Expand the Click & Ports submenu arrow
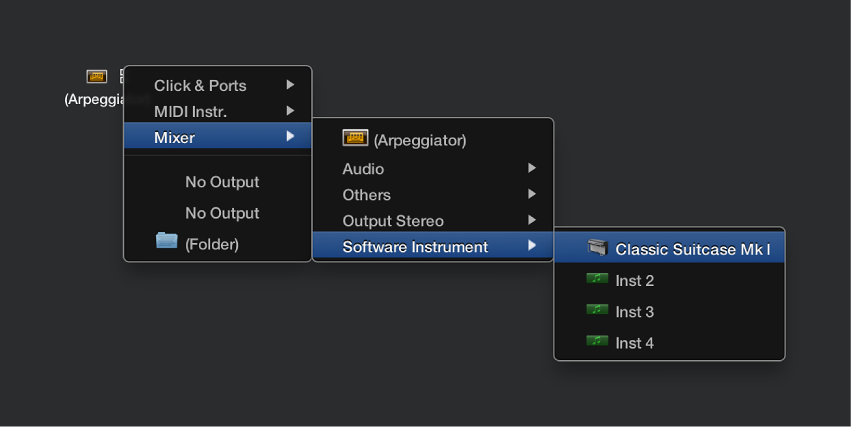Screen dimensions: 852x428 tap(290, 85)
